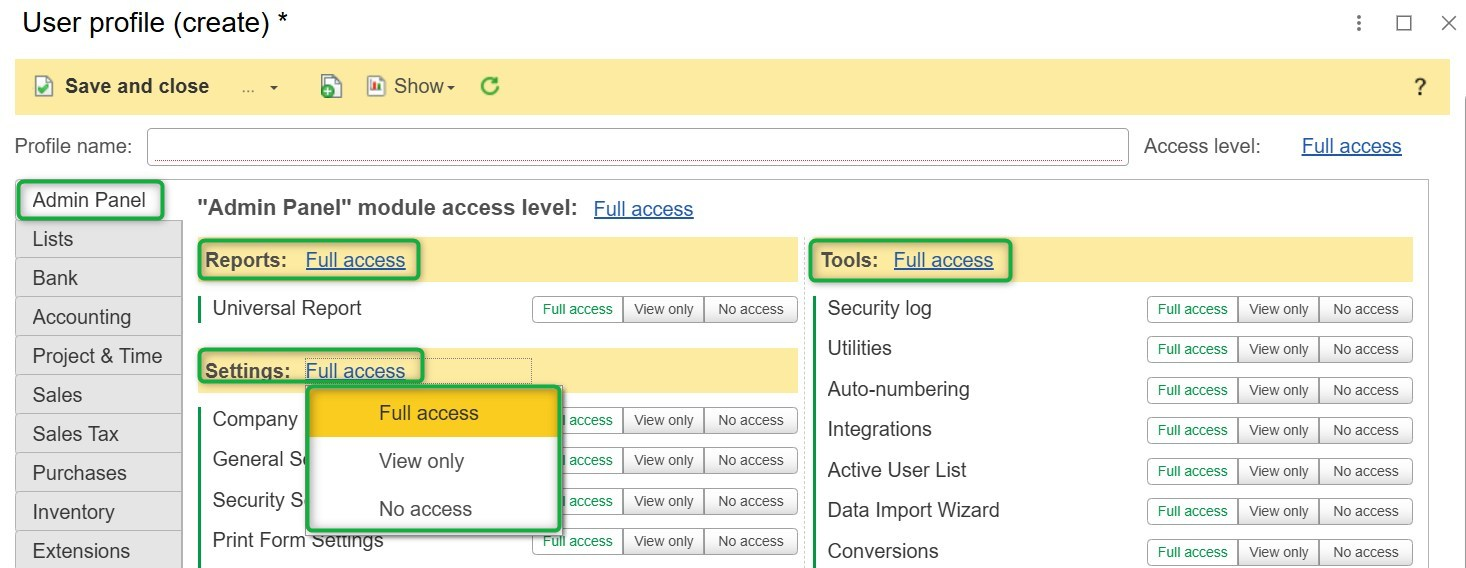This screenshot has height=568, width=1466.
Task: Click the Profile name input field
Action: click(637, 147)
